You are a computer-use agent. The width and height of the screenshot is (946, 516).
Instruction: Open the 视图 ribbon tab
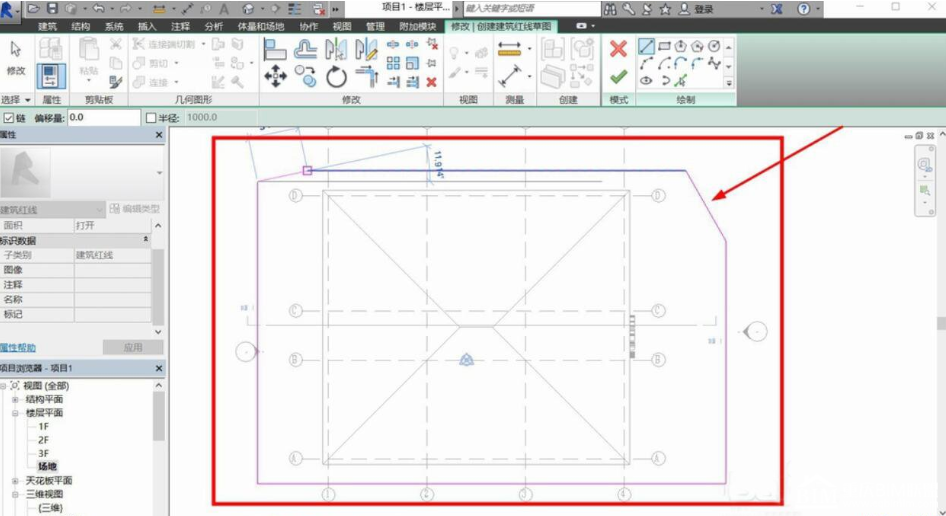tap(341, 27)
